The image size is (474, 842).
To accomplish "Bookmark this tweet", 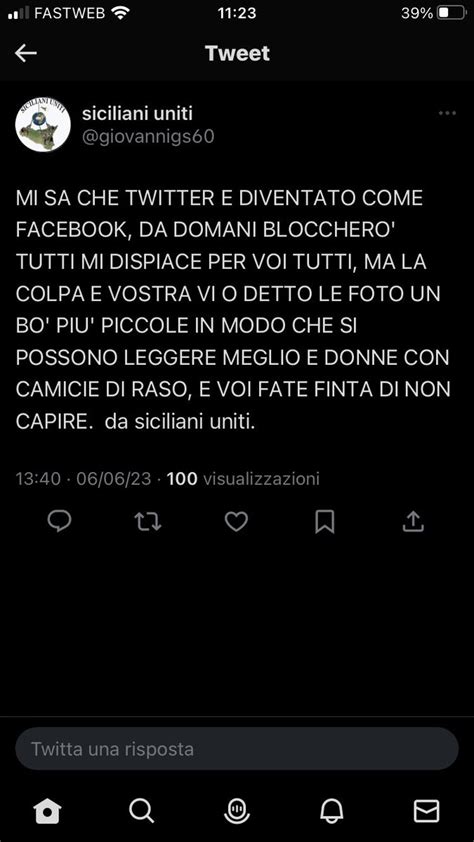I will [x=325, y=521].
